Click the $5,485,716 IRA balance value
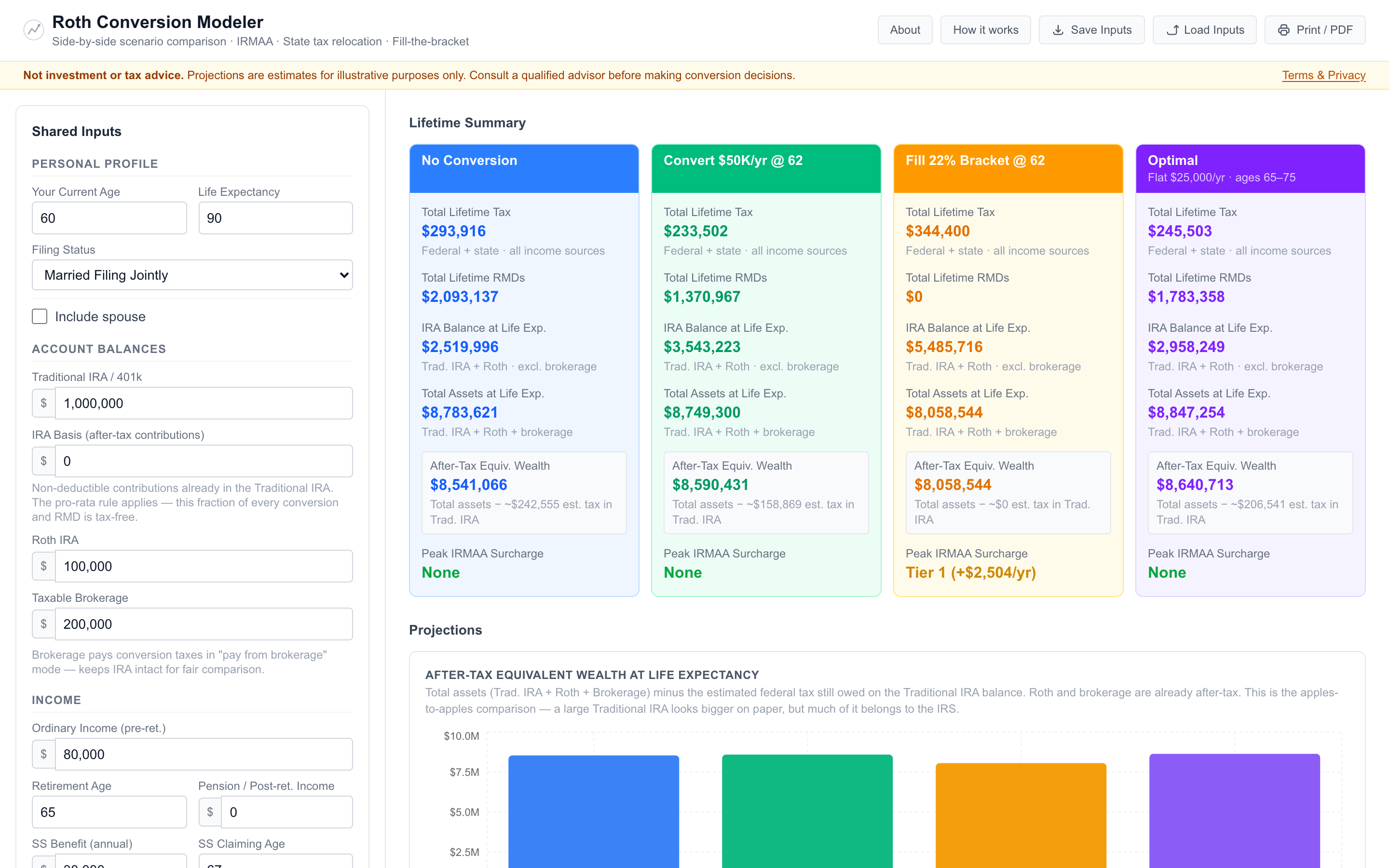The height and width of the screenshot is (868, 1389). 944,347
